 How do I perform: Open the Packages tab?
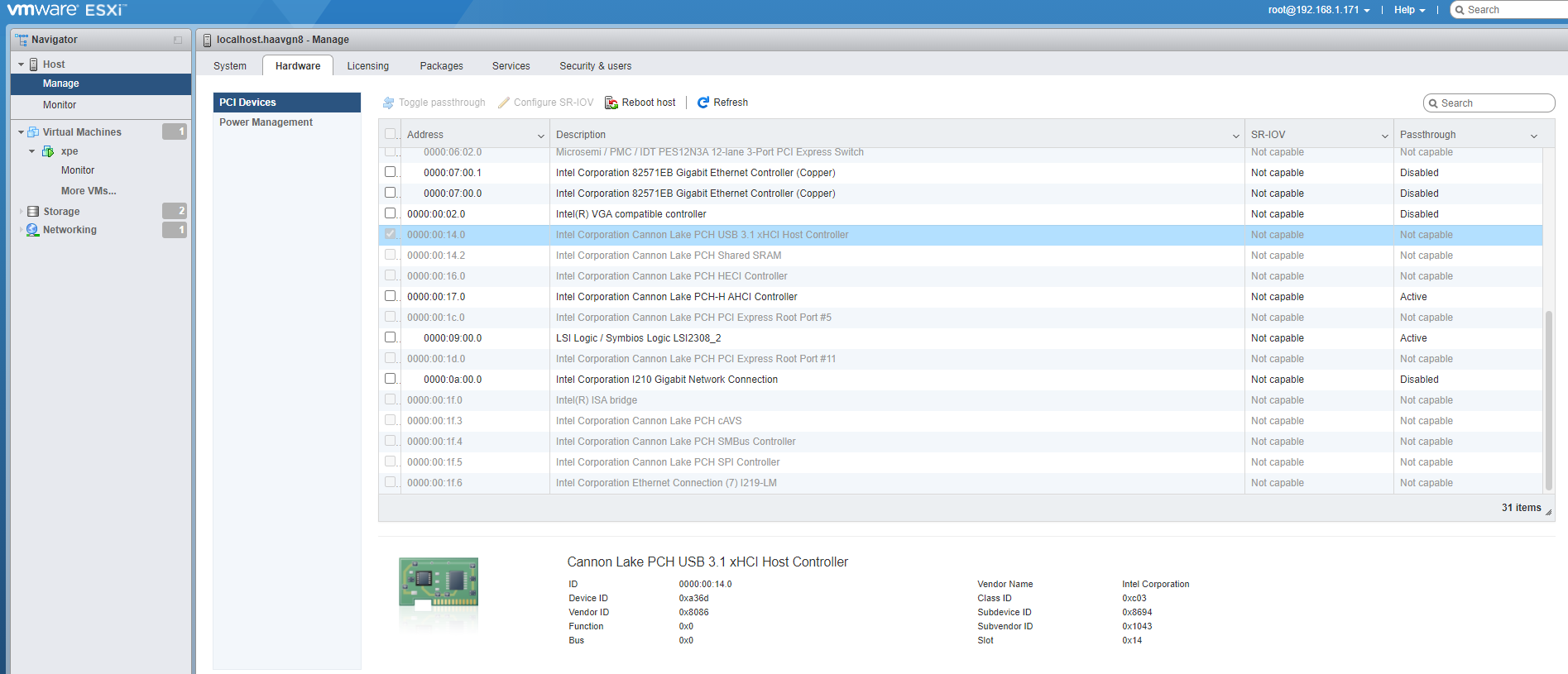point(441,66)
